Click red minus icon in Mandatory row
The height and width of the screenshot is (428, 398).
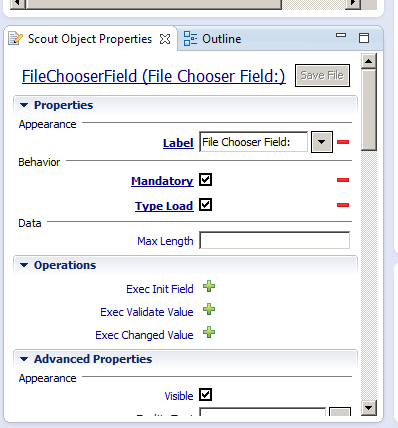343,180
